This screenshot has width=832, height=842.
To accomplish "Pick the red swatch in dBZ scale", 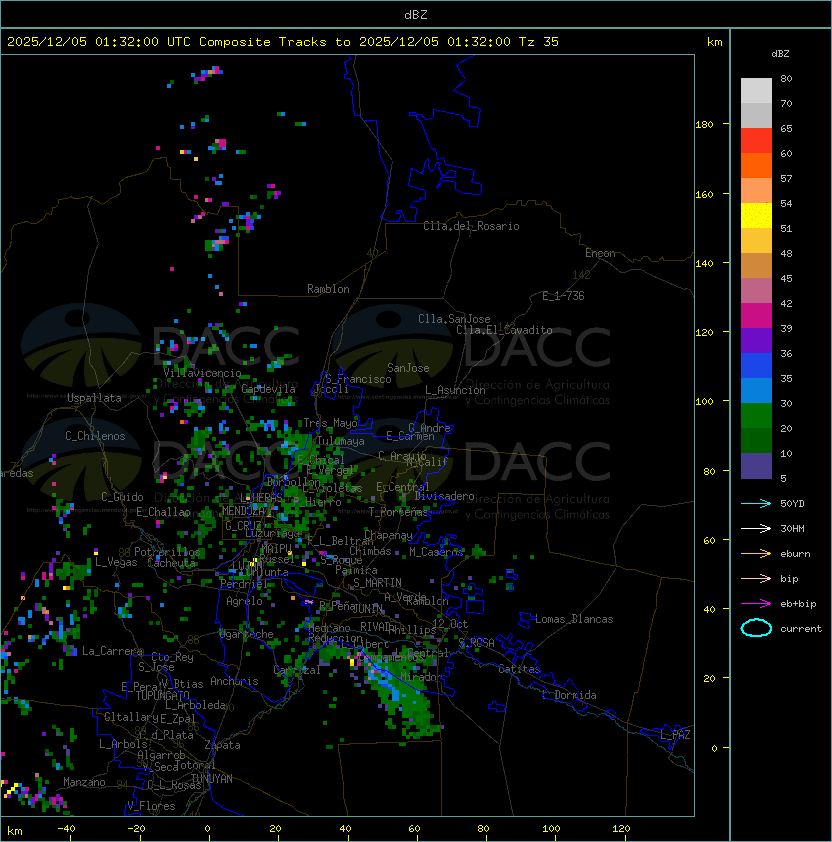I will 756,141.
